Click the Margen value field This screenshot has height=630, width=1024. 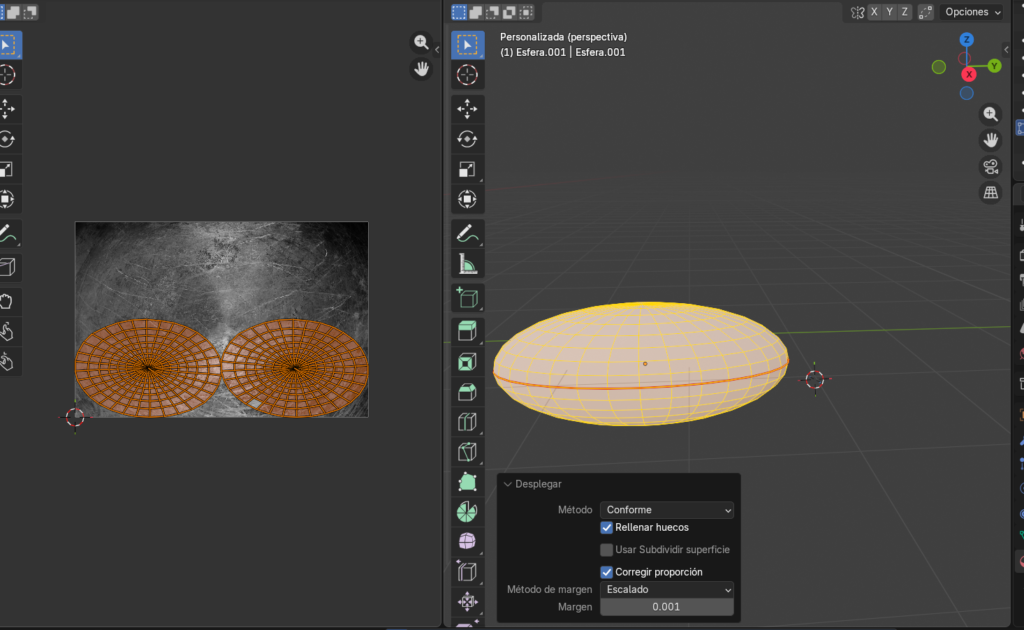[x=667, y=607]
